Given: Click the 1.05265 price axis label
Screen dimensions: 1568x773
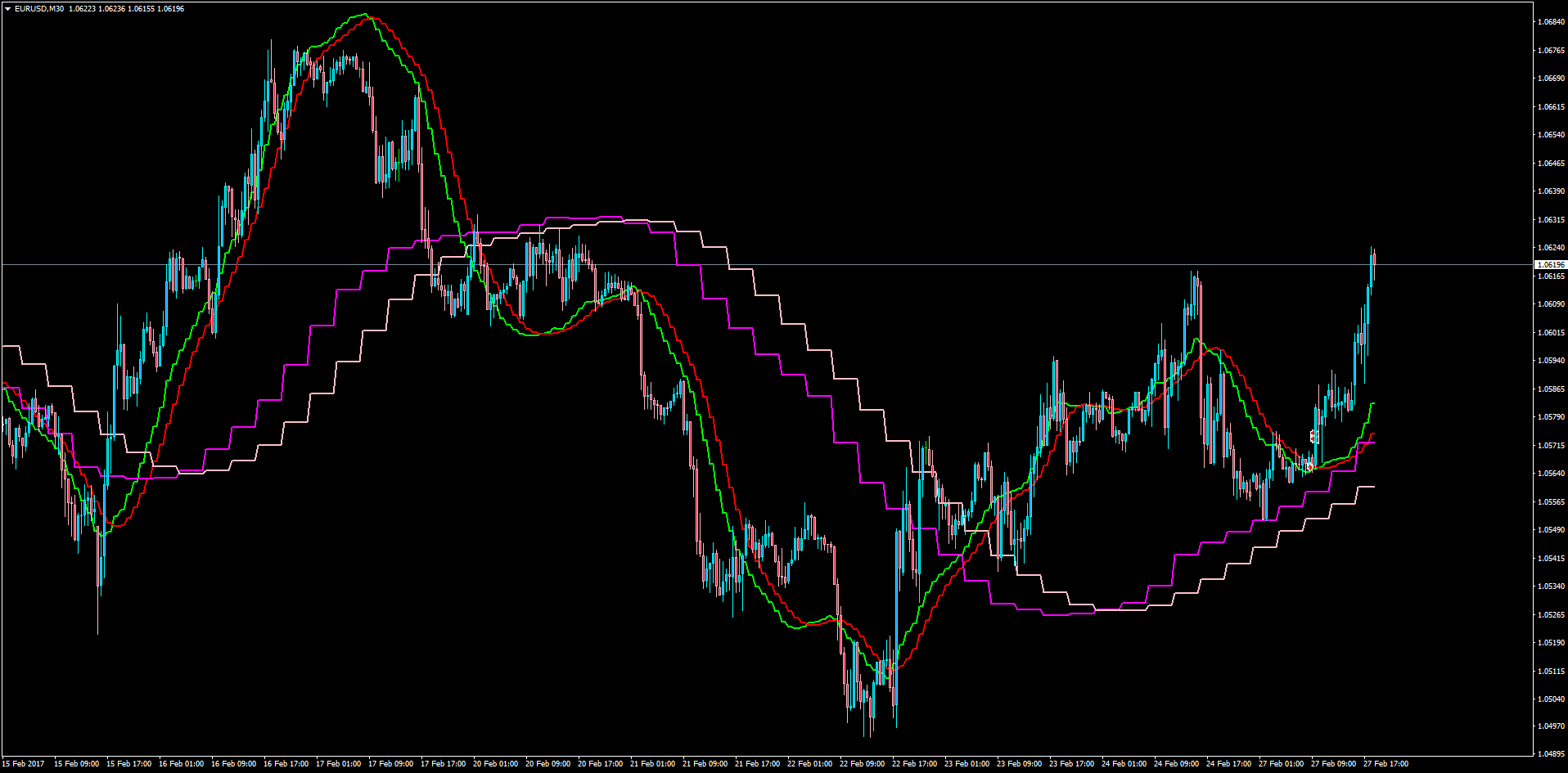Looking at the screenshot, I should (1551, 615).
